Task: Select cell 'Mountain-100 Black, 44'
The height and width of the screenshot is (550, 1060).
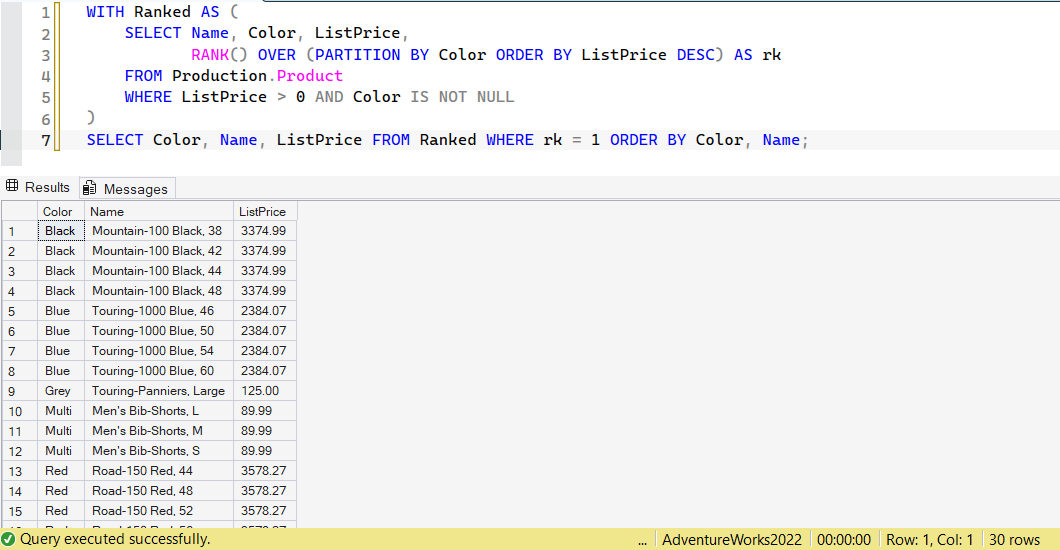Action: (159, 271)
